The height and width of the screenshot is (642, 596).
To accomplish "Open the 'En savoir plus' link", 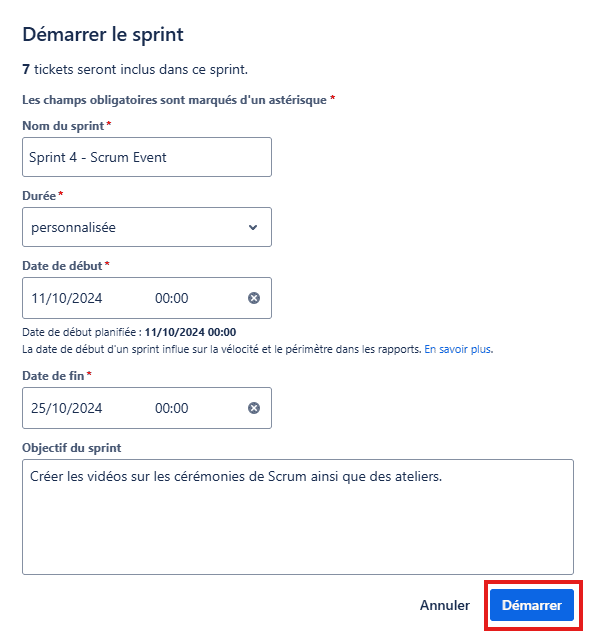I will [x=458, y=349].
